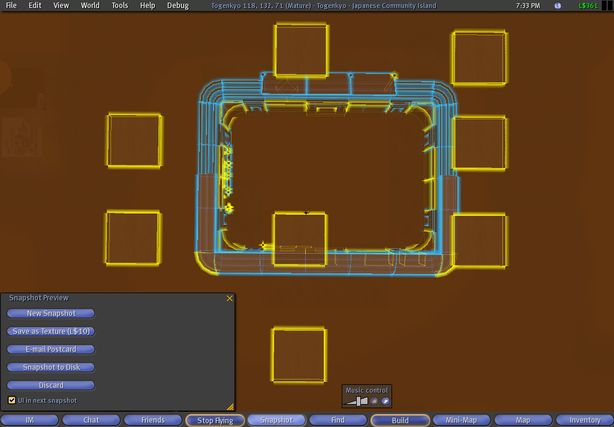Click the L$ buy currency icon
Screen dimensions: 614x427
[558, 5]
